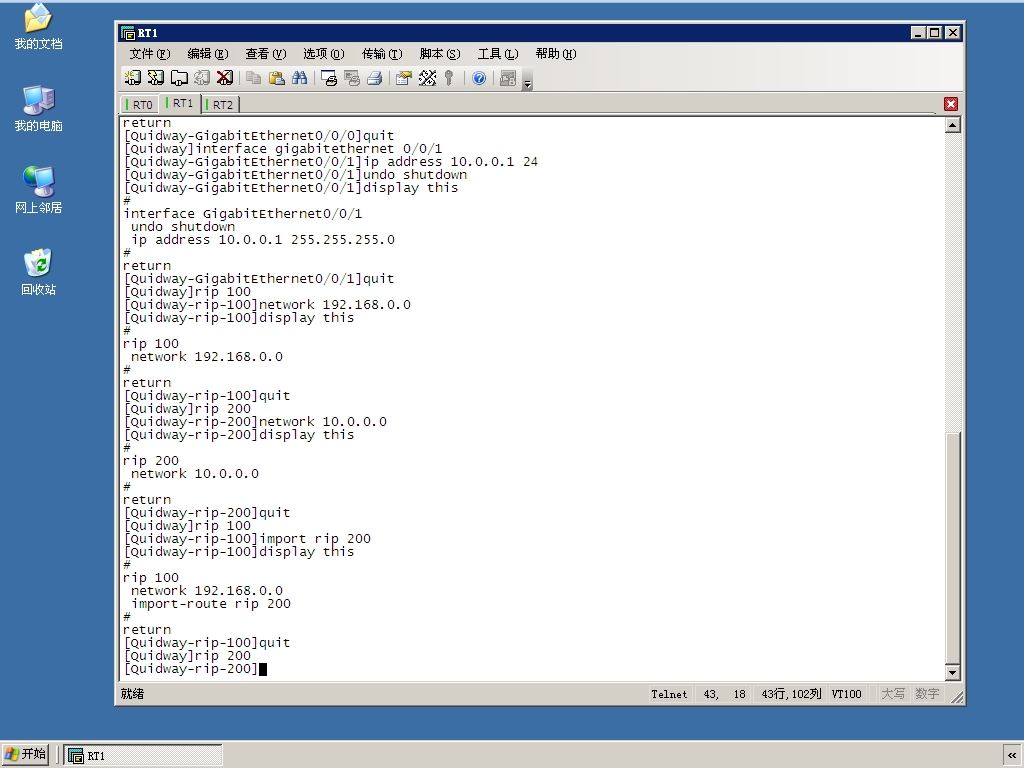Click the Quick Connect lightning icon

click(155, 78)
